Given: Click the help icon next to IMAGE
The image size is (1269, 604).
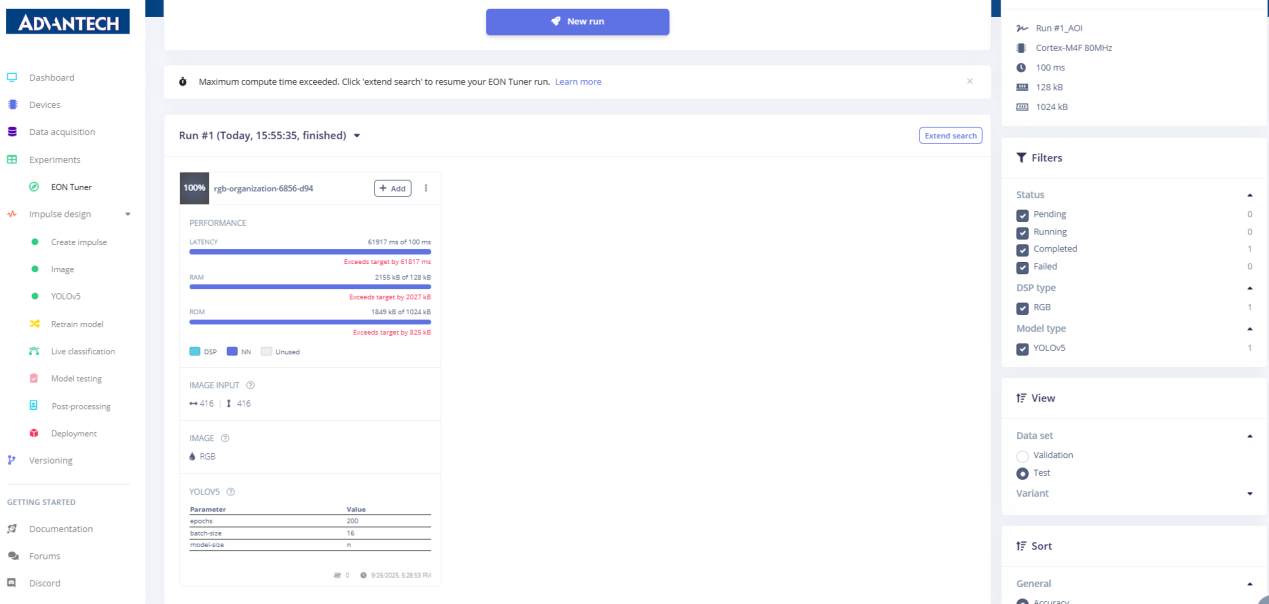Looking at the screenshot, I should click(225, 438).
